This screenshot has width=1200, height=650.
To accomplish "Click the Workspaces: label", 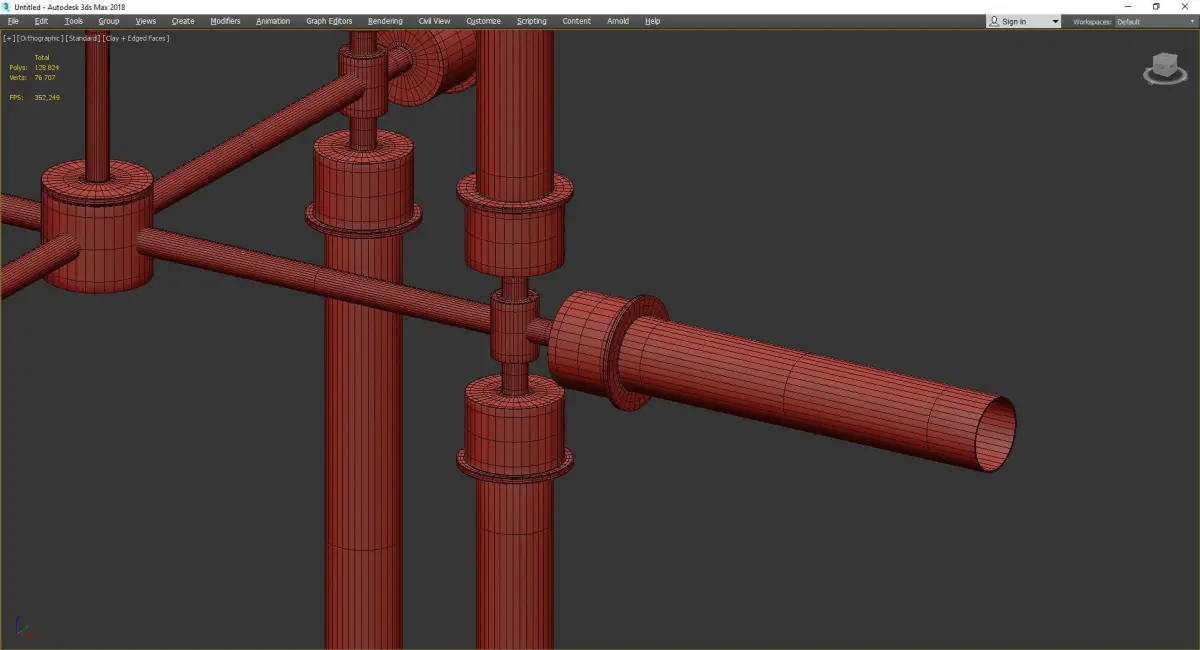I will point(1092,21).
